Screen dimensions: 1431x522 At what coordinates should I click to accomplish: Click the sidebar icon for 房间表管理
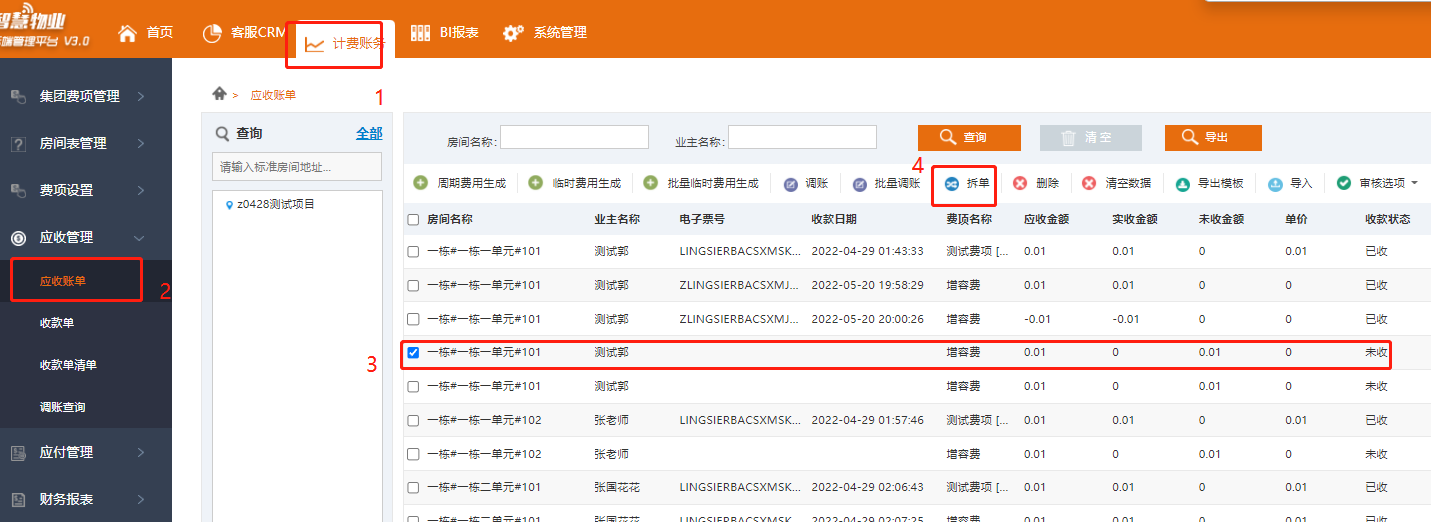(x=18, y=143)
